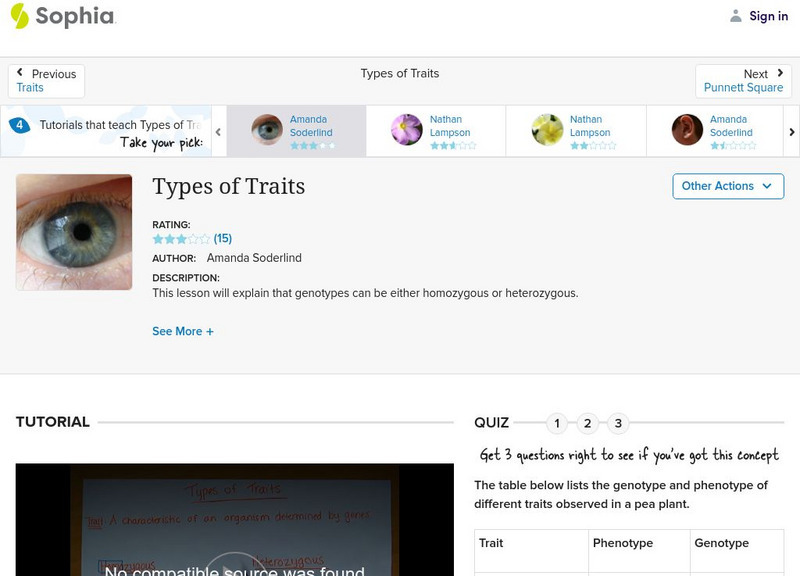
Task: Click the left chevron of the tutorial carousel
Action: (217, 131)
